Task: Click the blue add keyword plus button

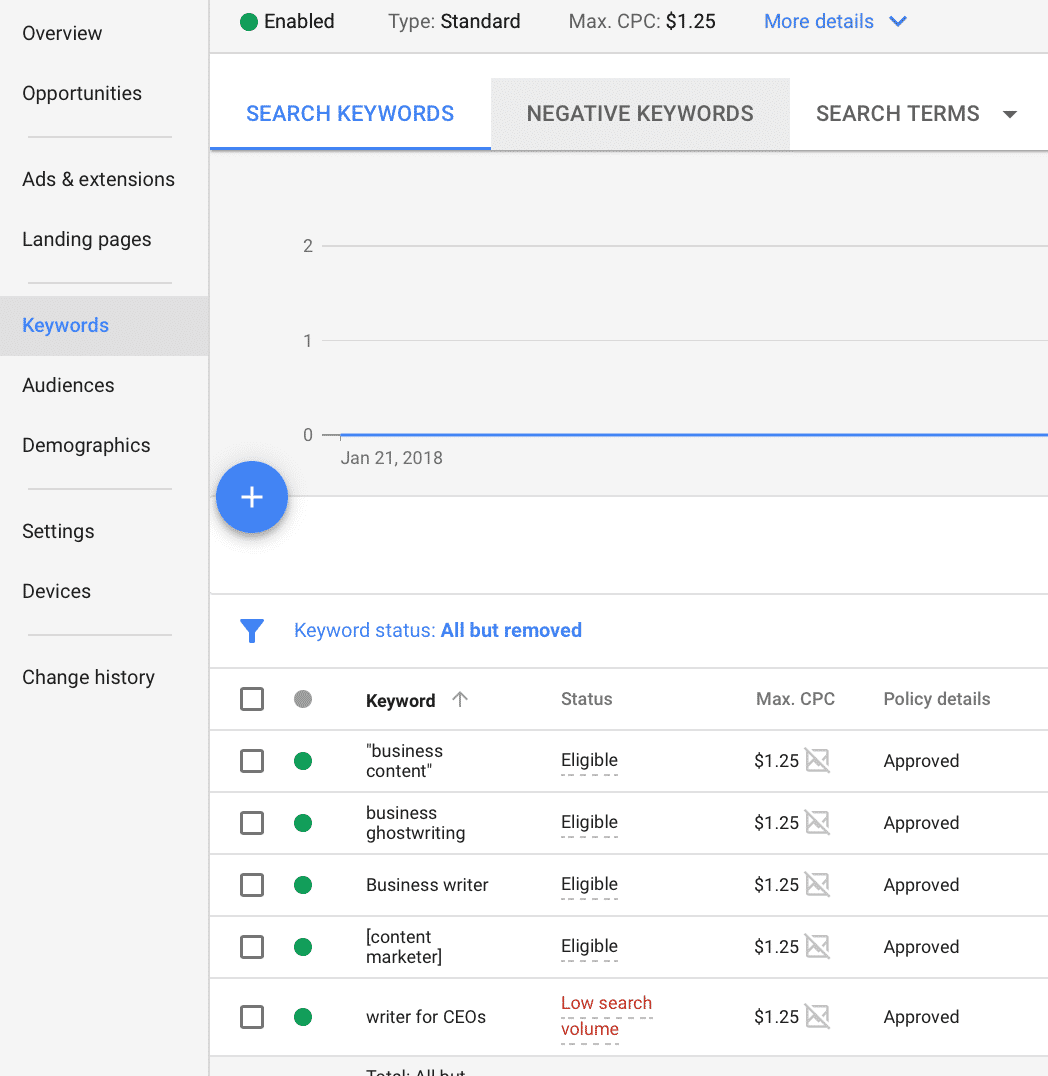Action: [x=252, y=497]
